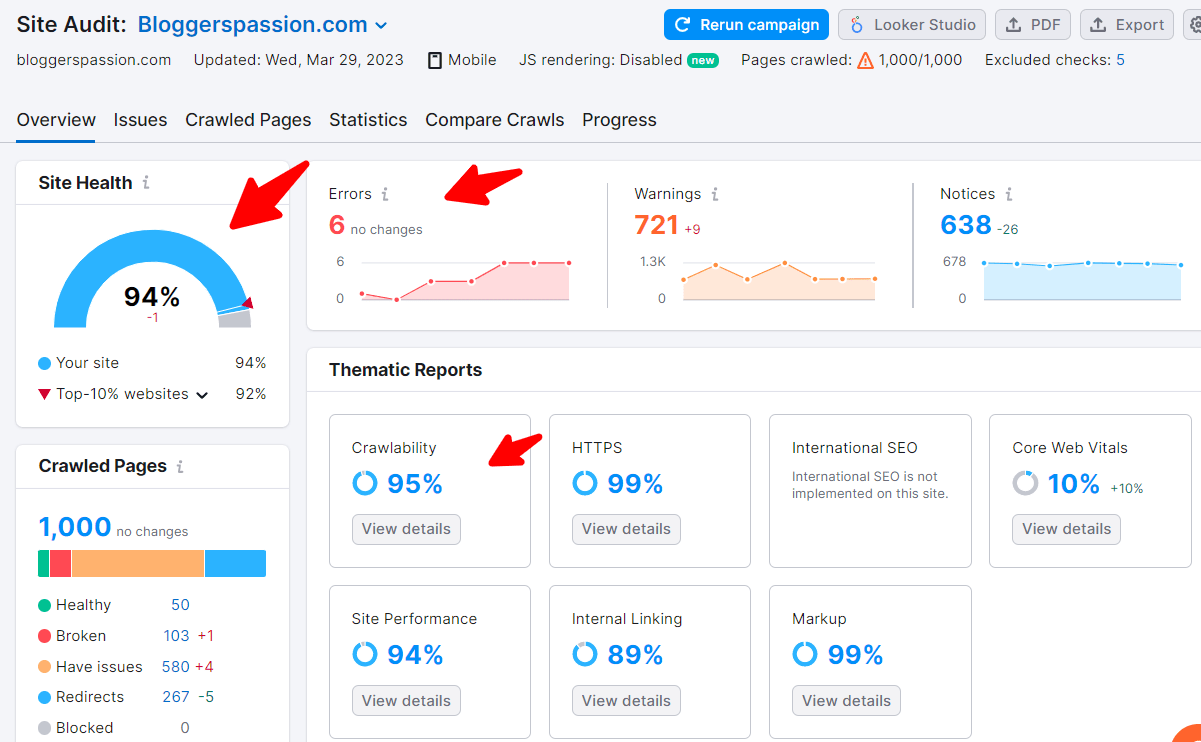
Task: Open the Crawled Pages tab
Action: click(248, 120)
